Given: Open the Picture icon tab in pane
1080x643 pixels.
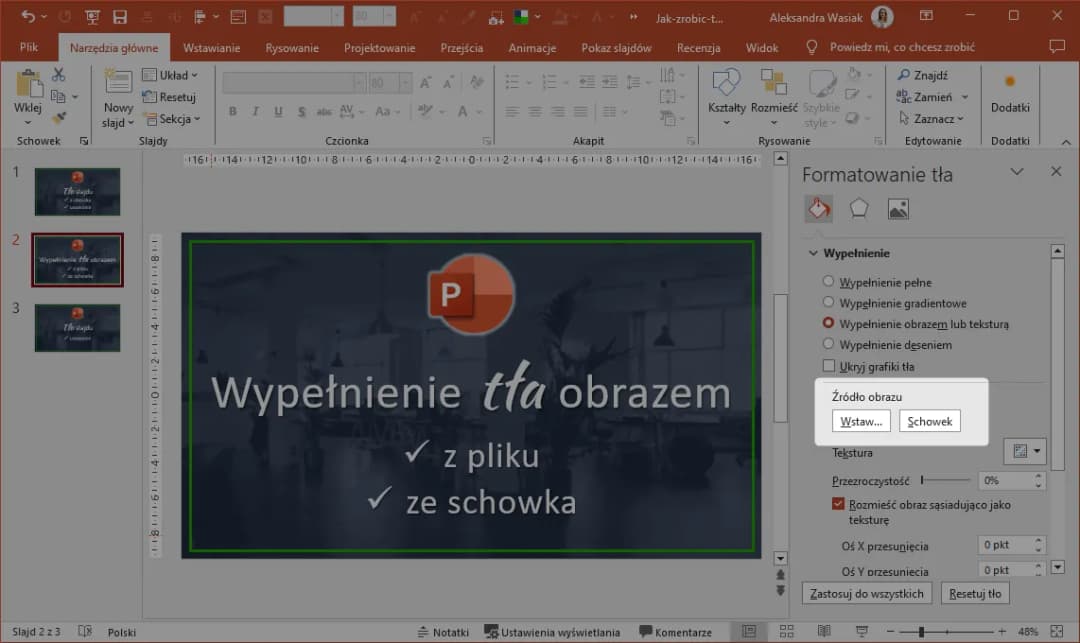Looking at the screenshot, I should coord(898,208).
